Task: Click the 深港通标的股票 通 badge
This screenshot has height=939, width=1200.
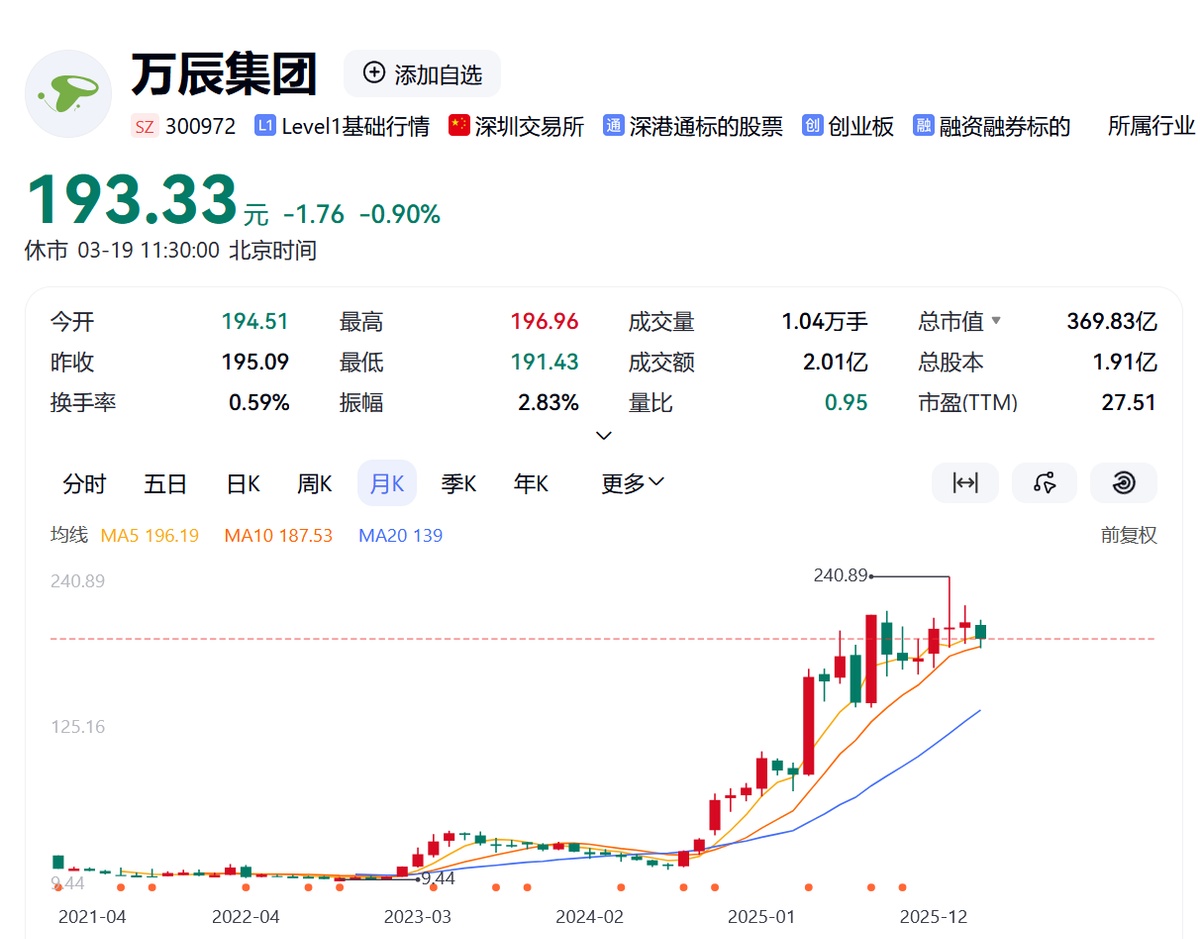Action: tap(613, 126)
